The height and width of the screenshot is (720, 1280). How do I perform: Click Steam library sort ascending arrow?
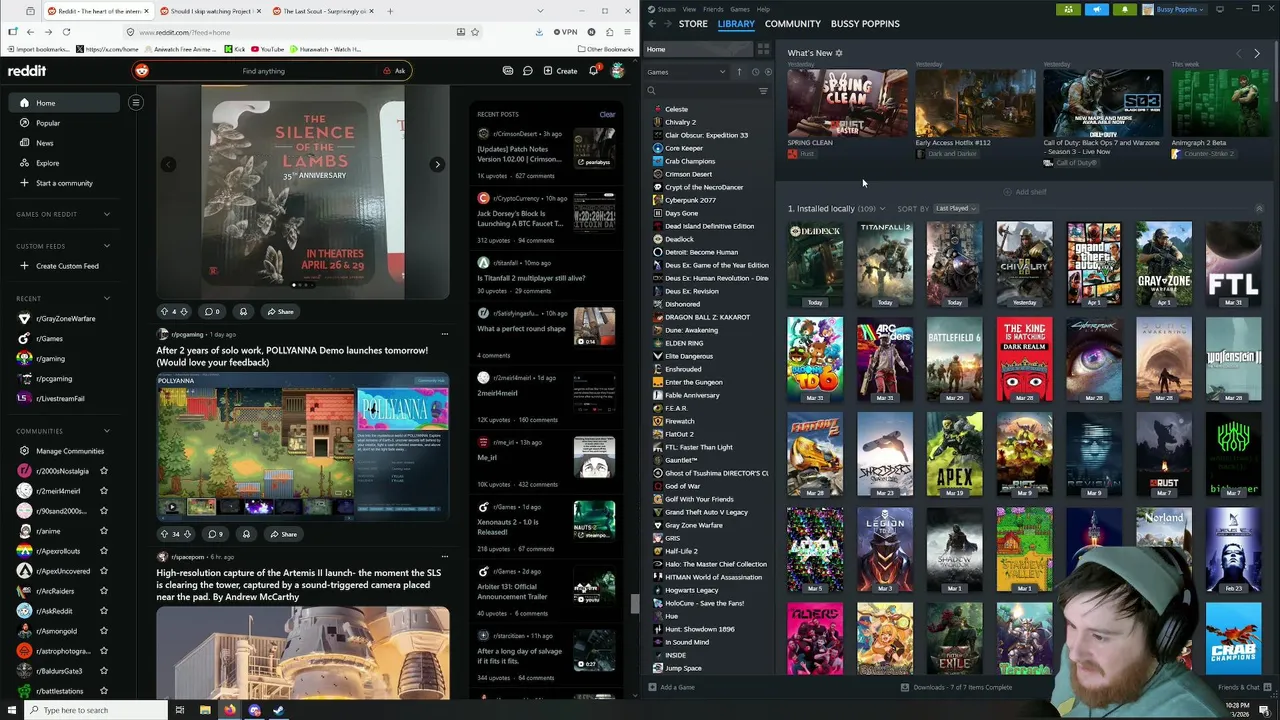click(x=740, y=72)
